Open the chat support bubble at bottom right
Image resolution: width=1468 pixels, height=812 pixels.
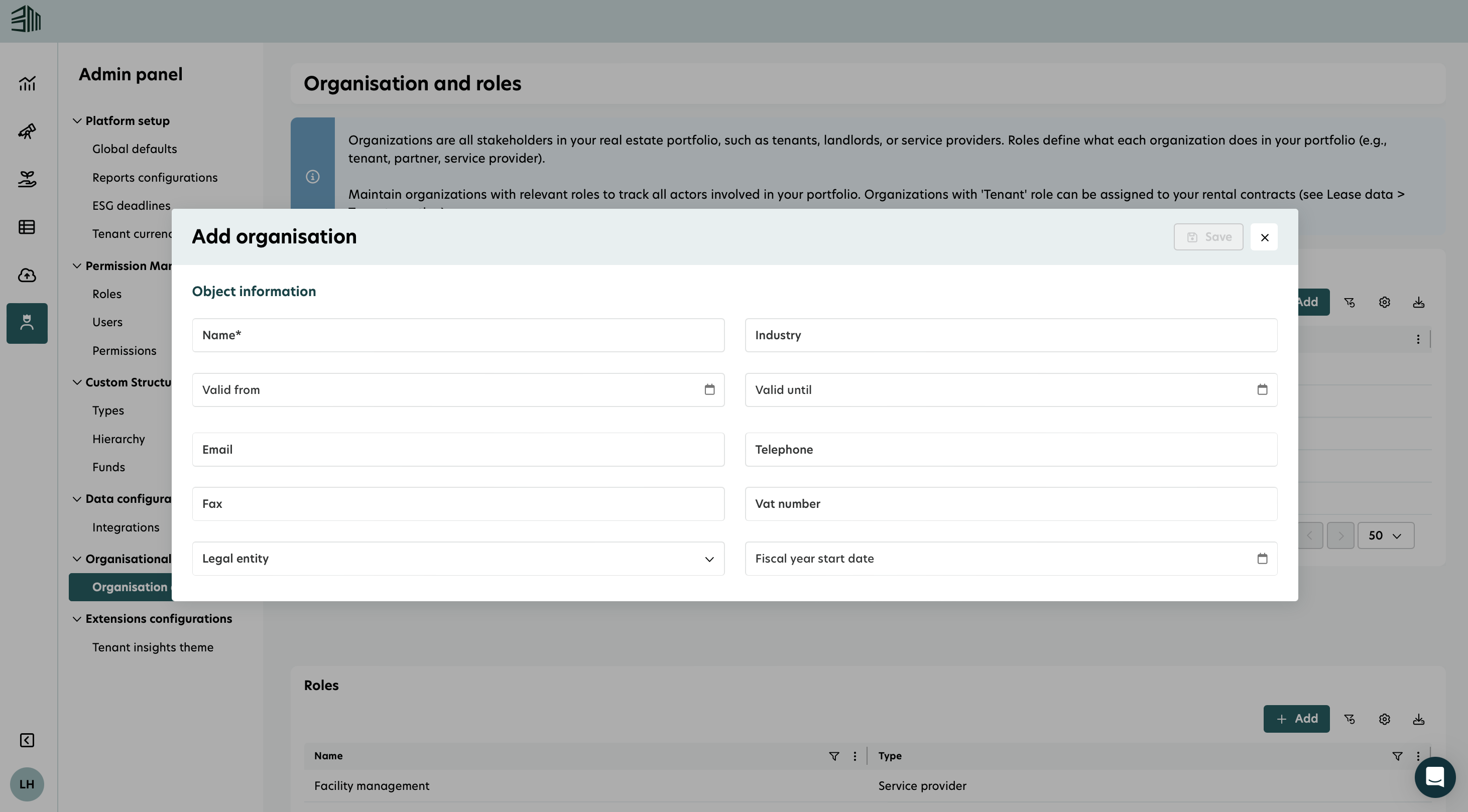coord(1435,777)
